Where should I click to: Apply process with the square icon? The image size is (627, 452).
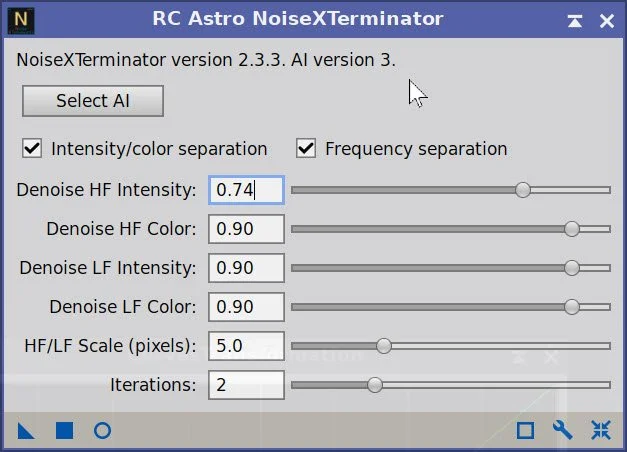tap(64, 431)
